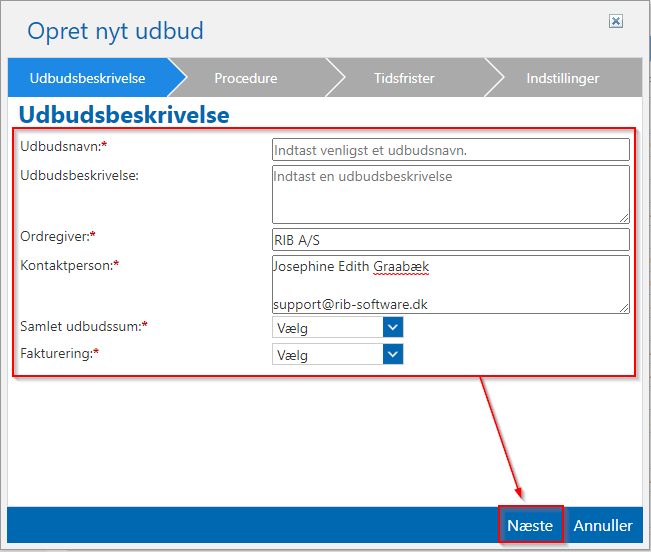Click the Udbudsbeskrivelse textarea resize handle

(624, 217)
